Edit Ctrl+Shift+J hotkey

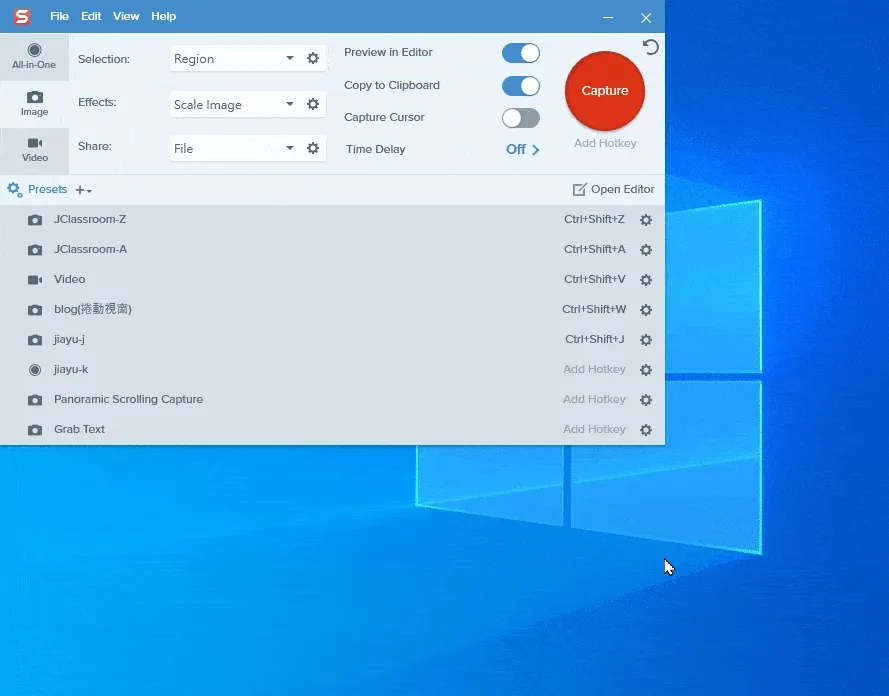(x=594, y=339)
